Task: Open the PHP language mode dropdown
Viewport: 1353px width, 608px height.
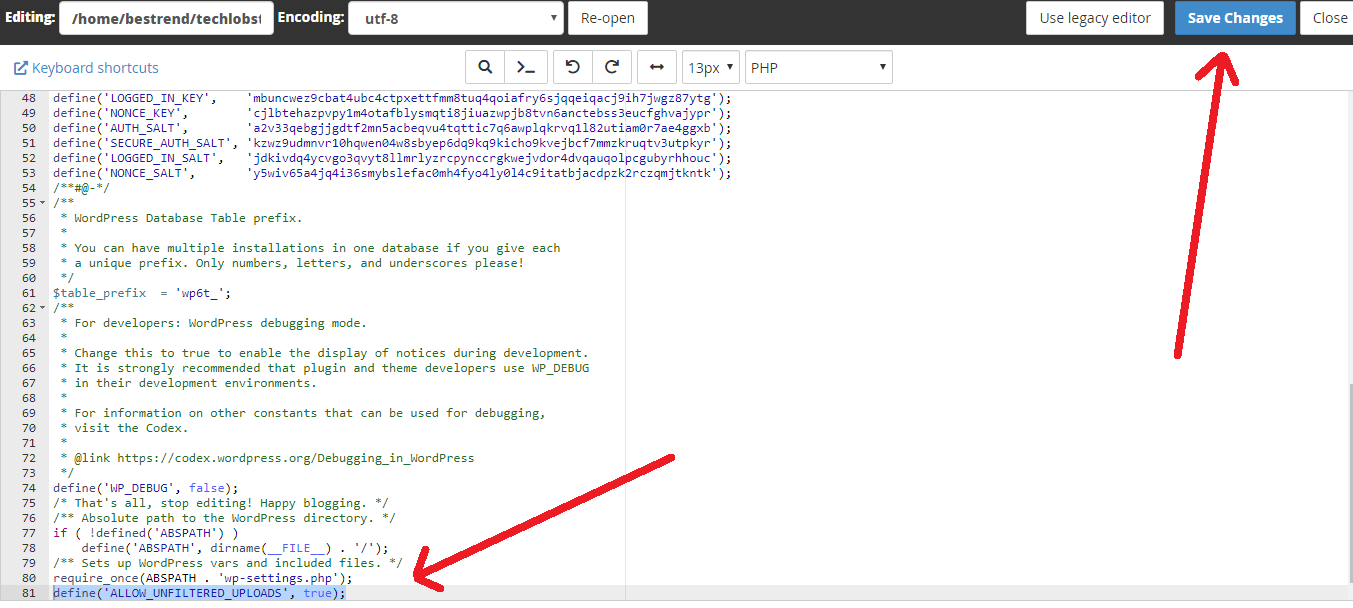Action: [x=818, y=67]
